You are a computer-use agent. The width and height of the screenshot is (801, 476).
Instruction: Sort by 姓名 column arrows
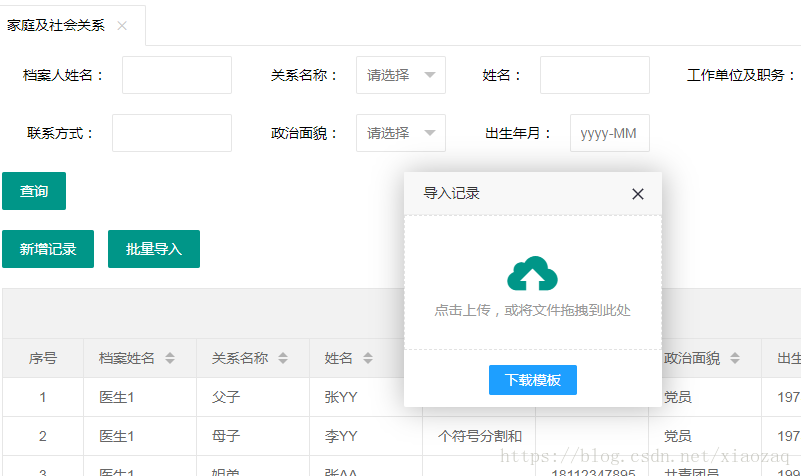(368, 359)
